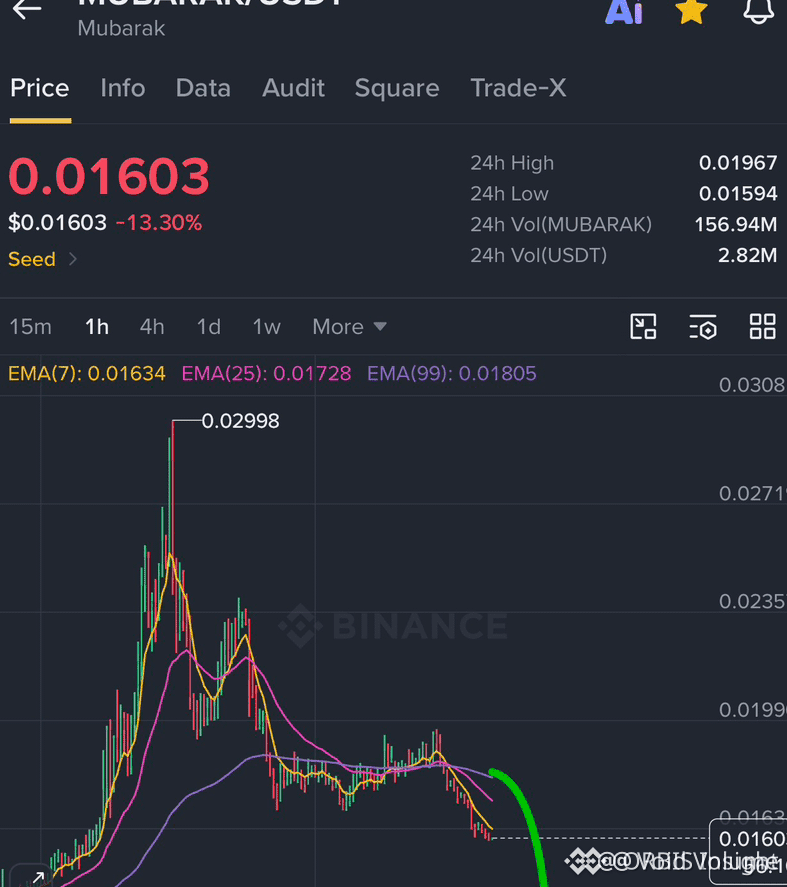Viewport: 787px width, 887px height.
Task: Select the Price tab
Action: pyautogui.click(x=40, y=88)
